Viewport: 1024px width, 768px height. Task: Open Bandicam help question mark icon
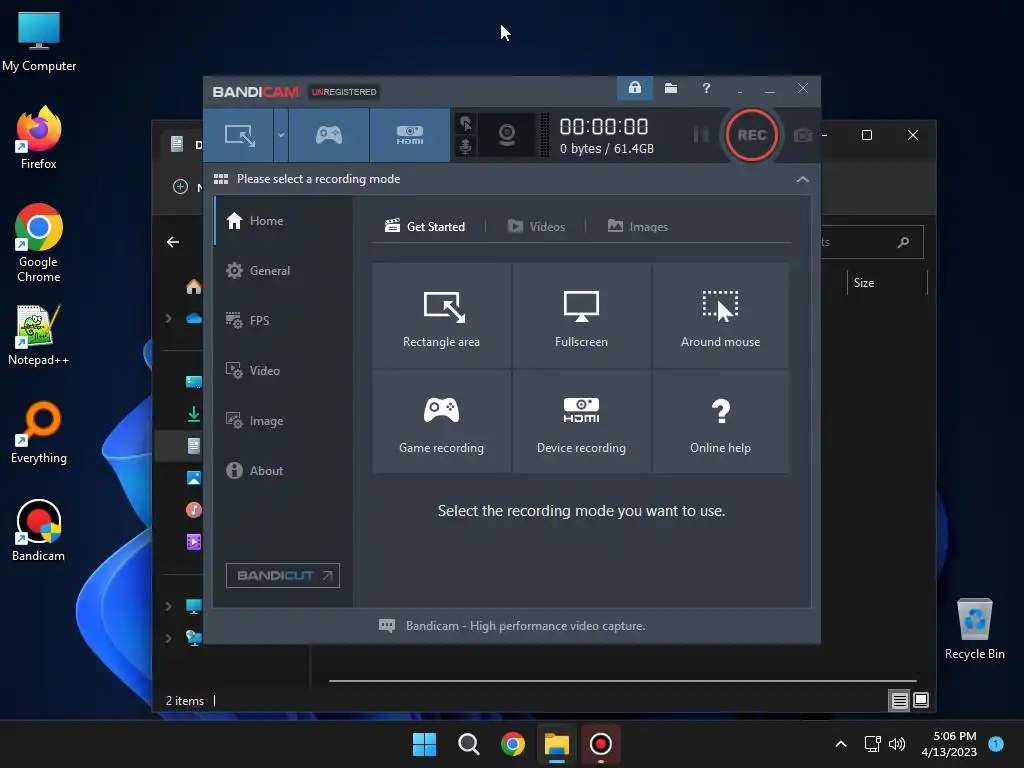pos(706,88)
